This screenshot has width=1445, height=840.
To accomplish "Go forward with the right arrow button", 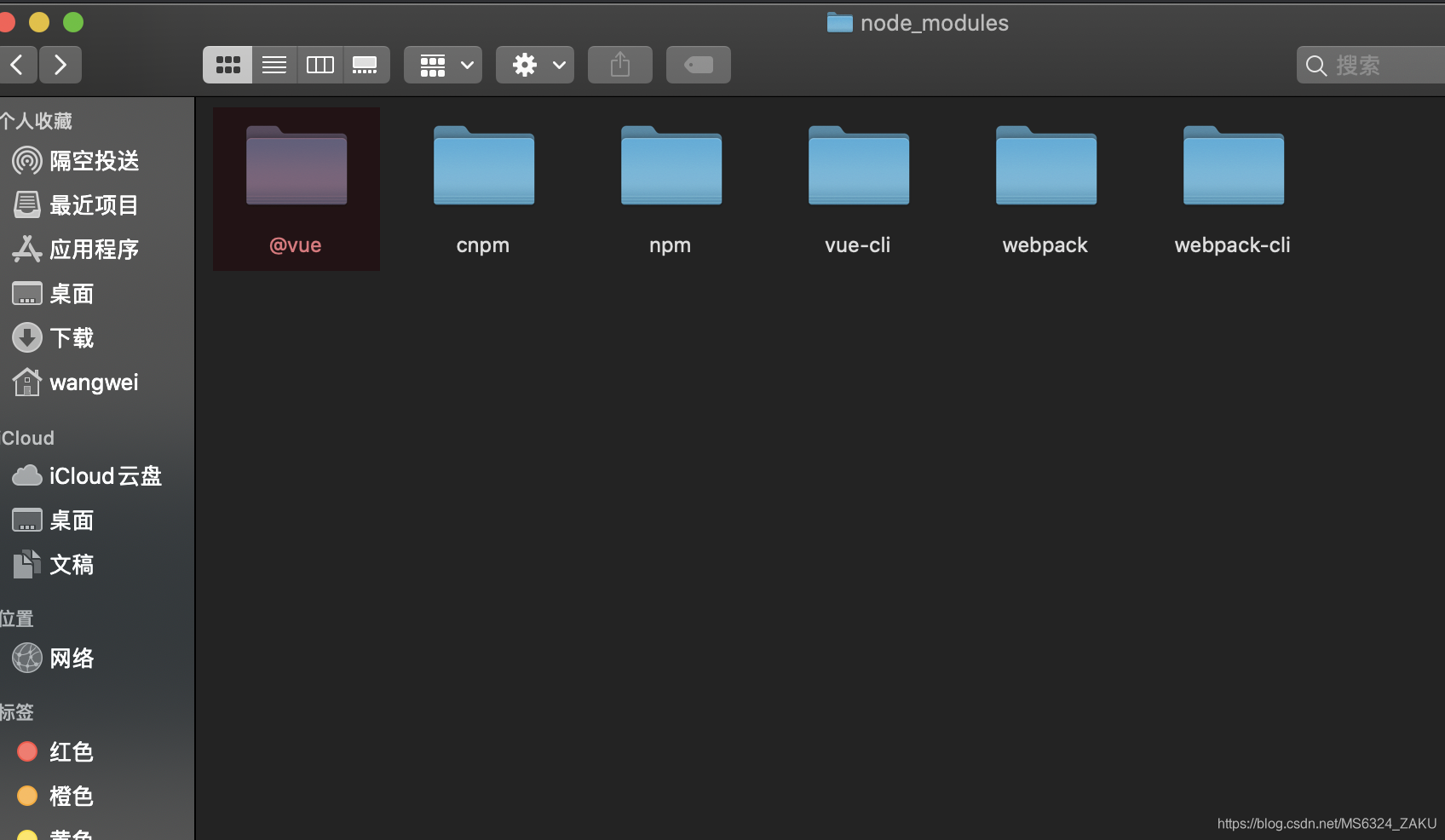I will pos(60,65).
